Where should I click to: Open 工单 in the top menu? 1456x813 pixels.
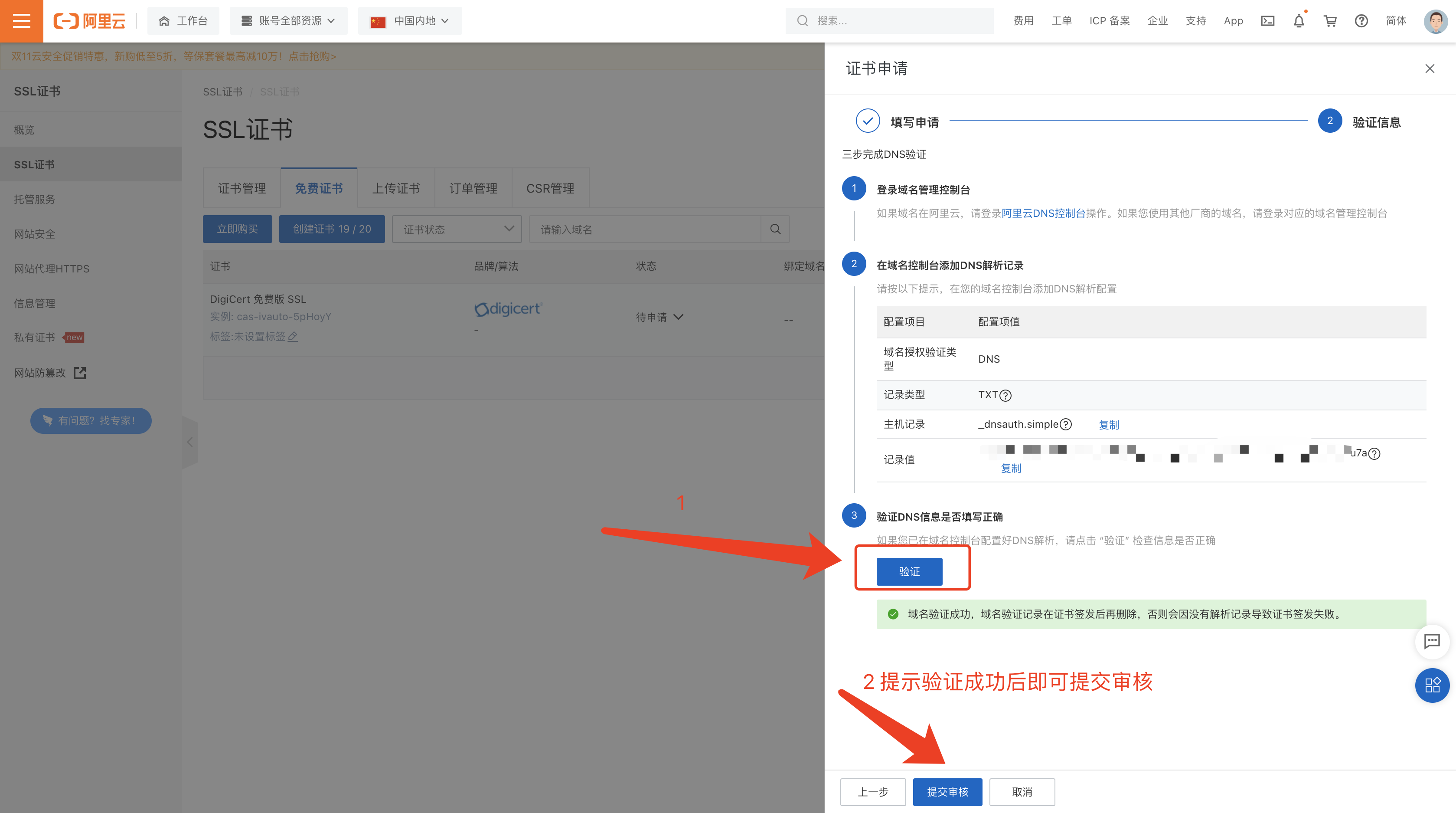[x=1061, y=21]
